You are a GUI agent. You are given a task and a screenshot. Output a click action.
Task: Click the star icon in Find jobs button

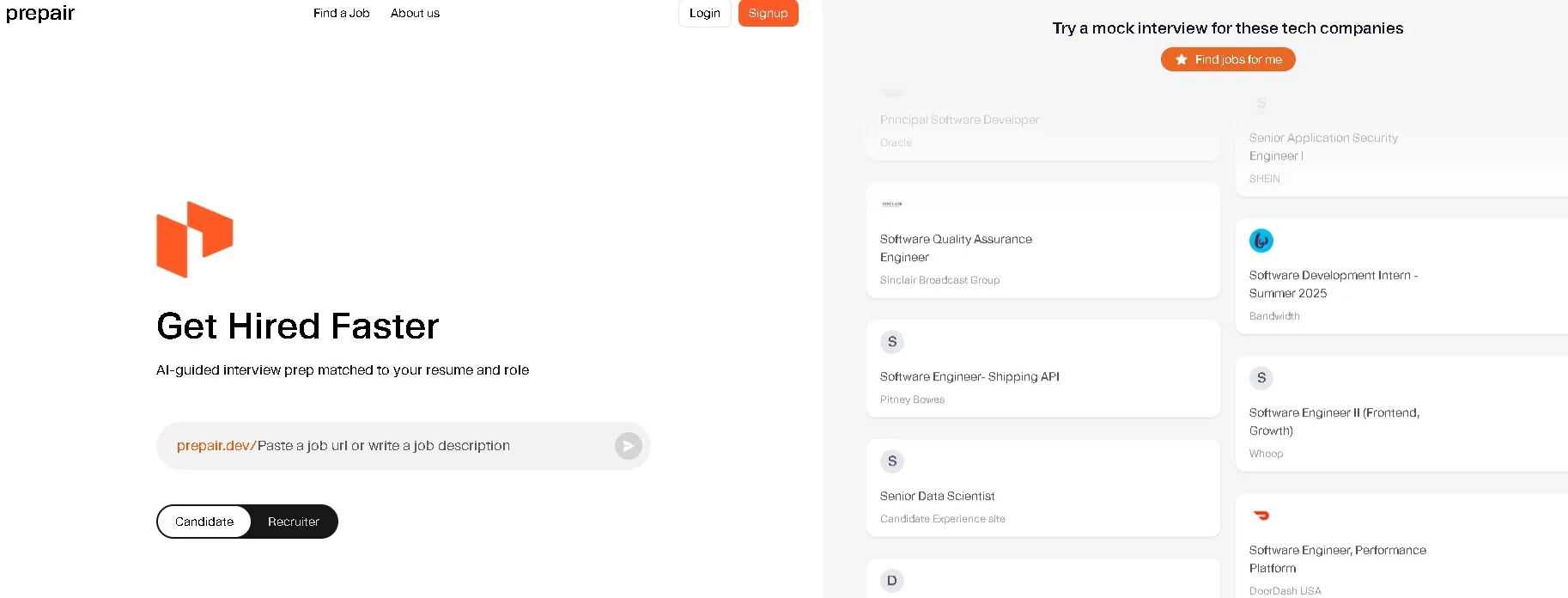1182,59
